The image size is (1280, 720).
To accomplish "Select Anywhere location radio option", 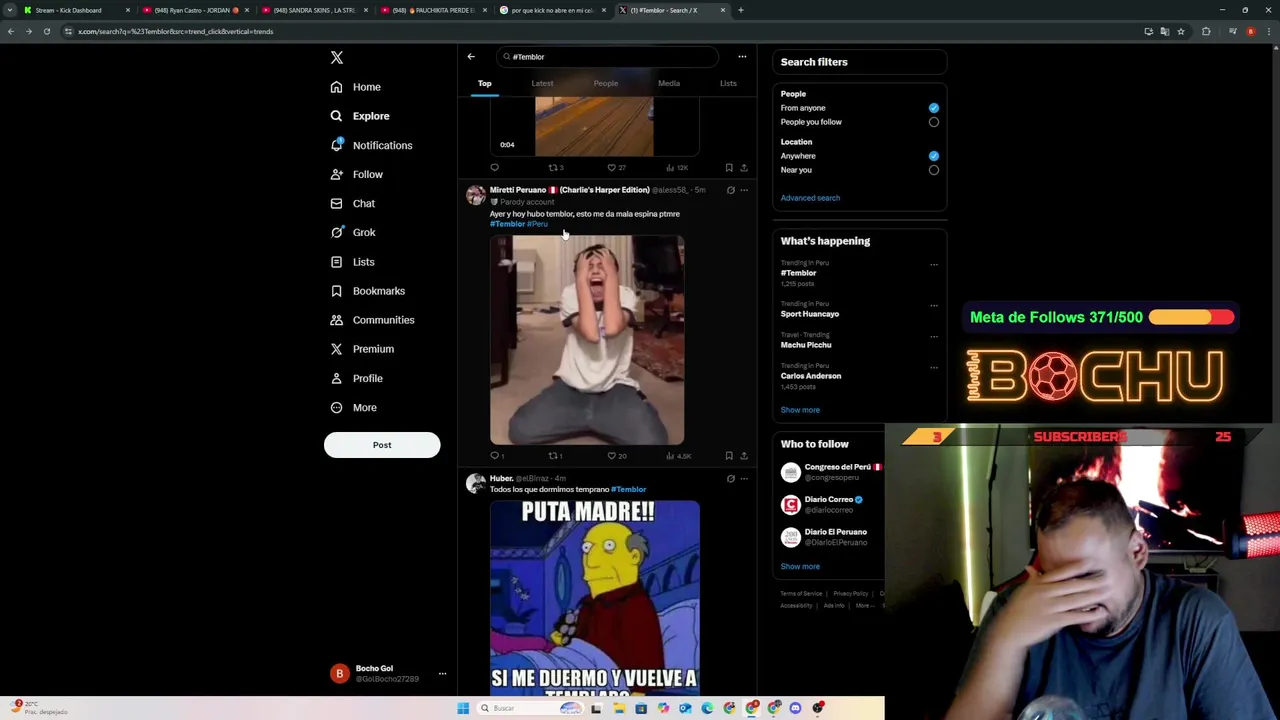I will pos(934,156).
